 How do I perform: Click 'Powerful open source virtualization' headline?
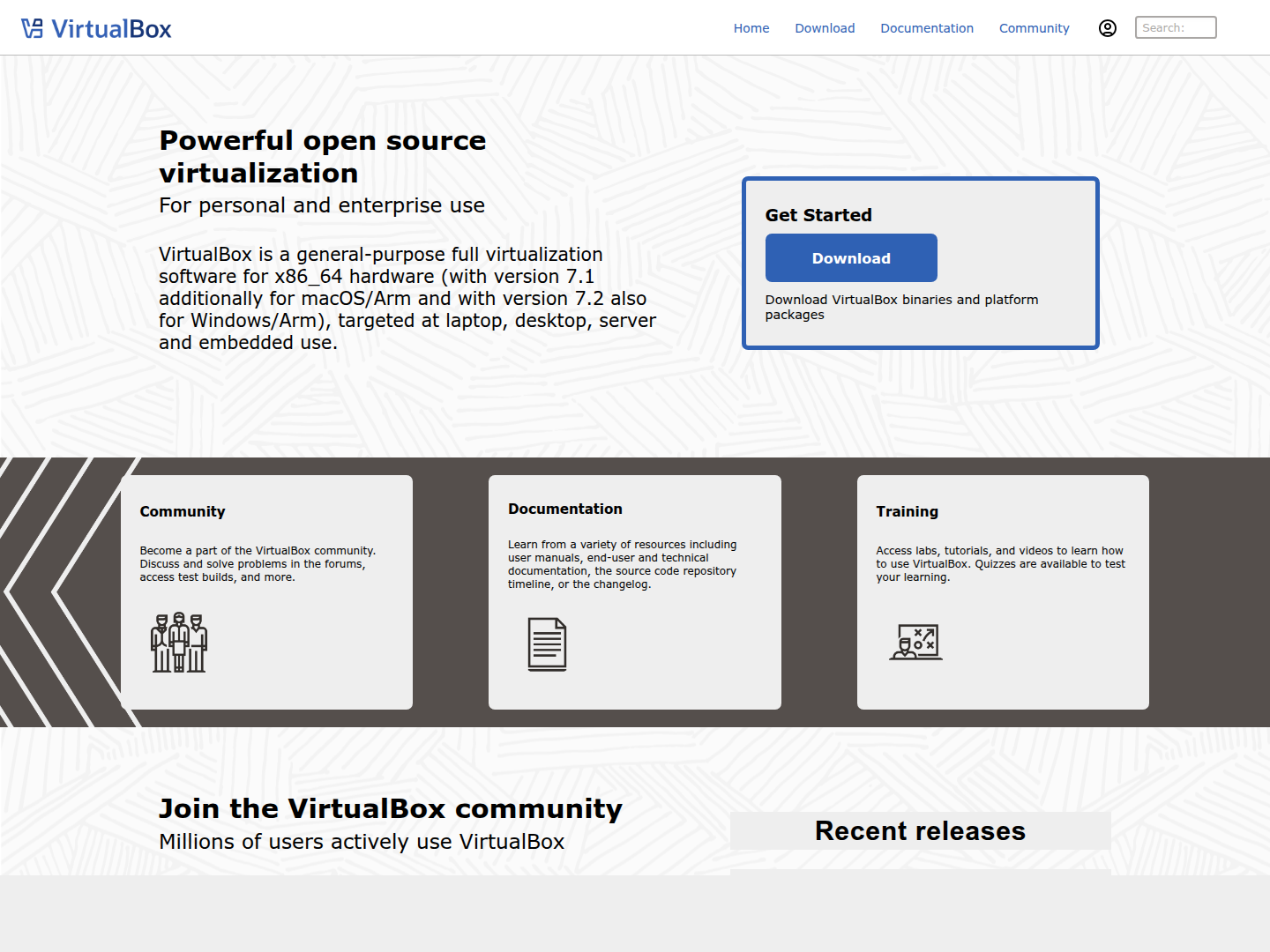click(x=323, y=156)
